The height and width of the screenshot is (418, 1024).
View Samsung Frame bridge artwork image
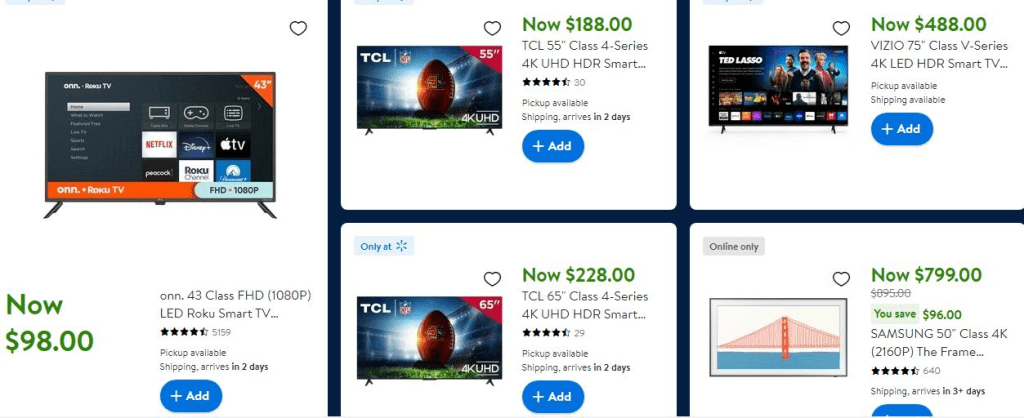coord(779,338)
